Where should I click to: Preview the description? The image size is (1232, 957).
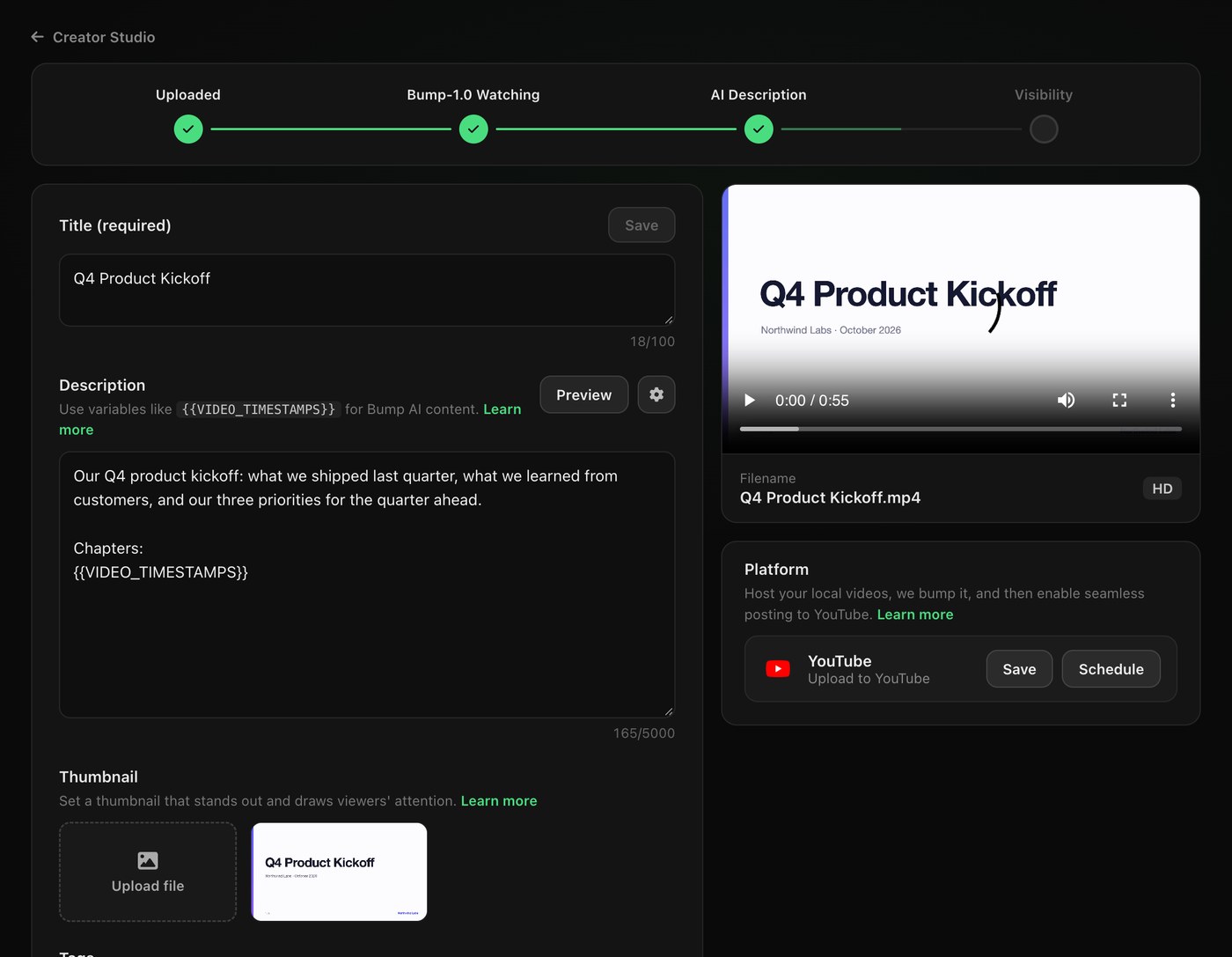coord(583,394)
